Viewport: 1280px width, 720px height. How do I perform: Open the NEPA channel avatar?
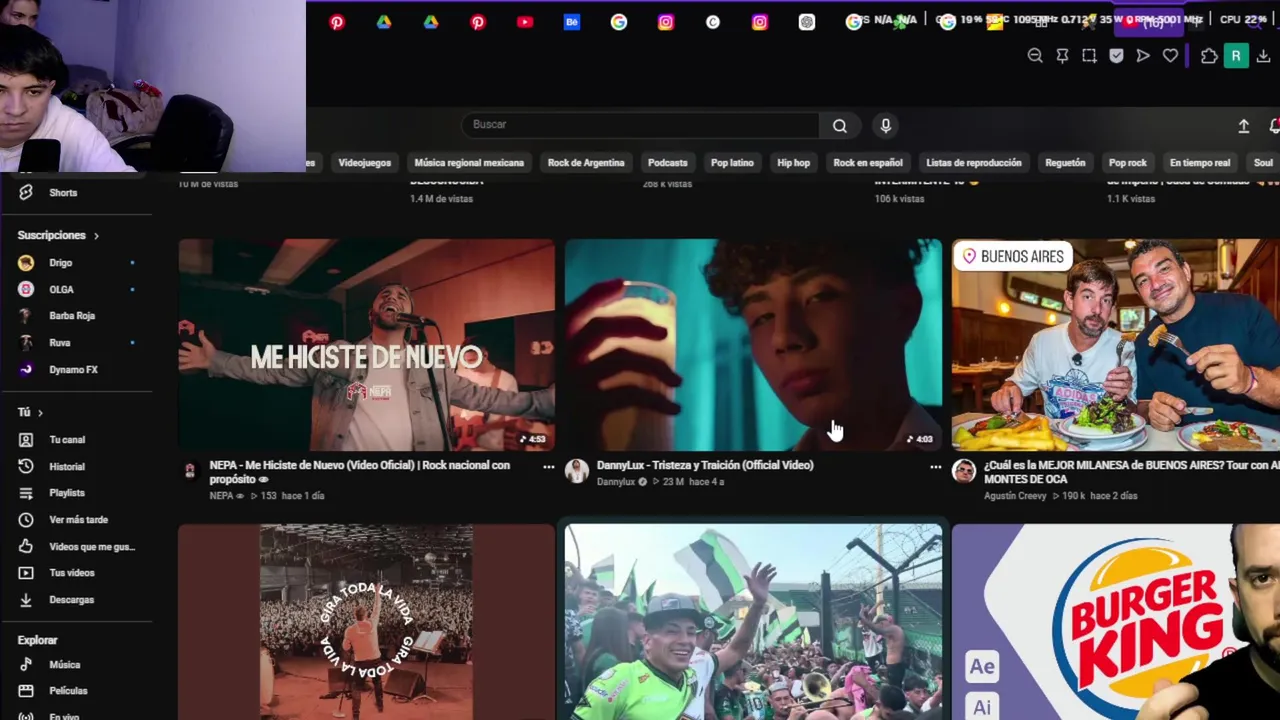190,471
